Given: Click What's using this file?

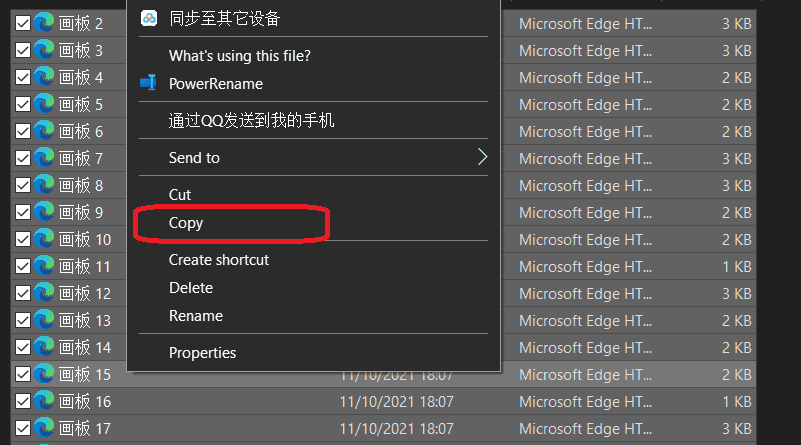Looking at the screenshot, I should (x=240, y=56).
